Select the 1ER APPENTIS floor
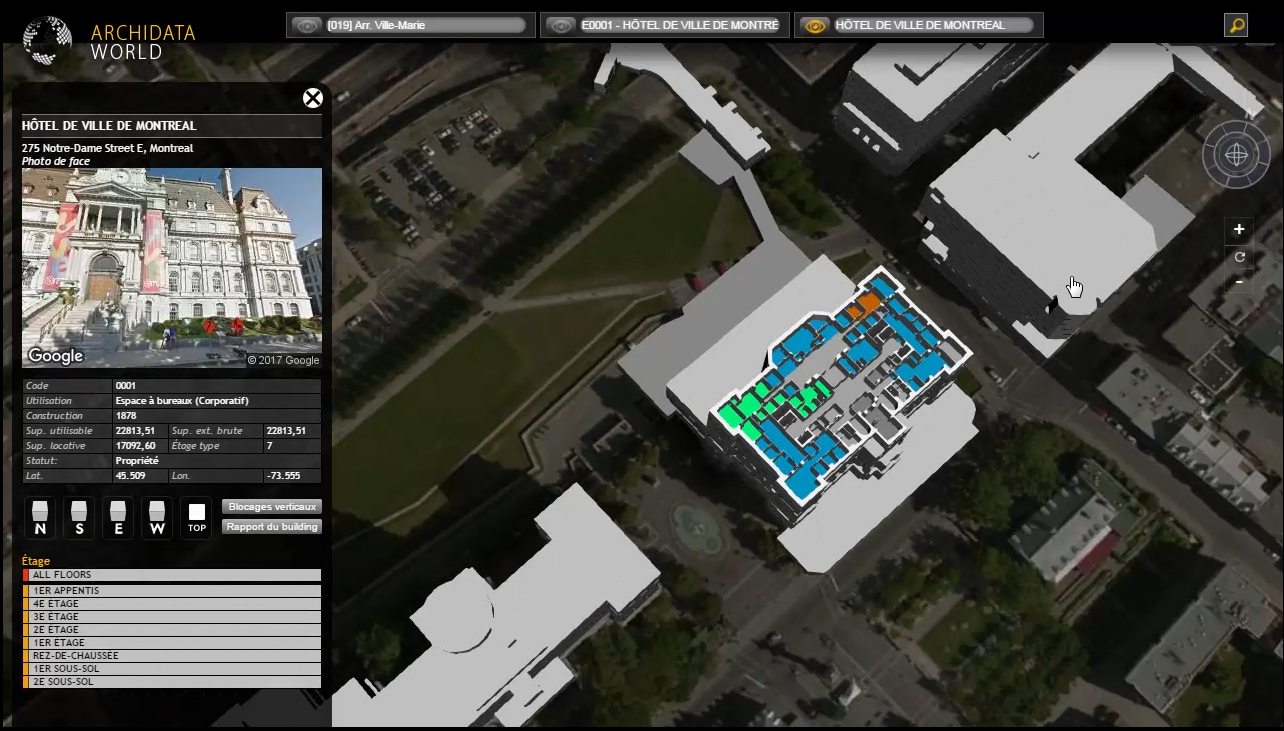 tap(172, 591)
